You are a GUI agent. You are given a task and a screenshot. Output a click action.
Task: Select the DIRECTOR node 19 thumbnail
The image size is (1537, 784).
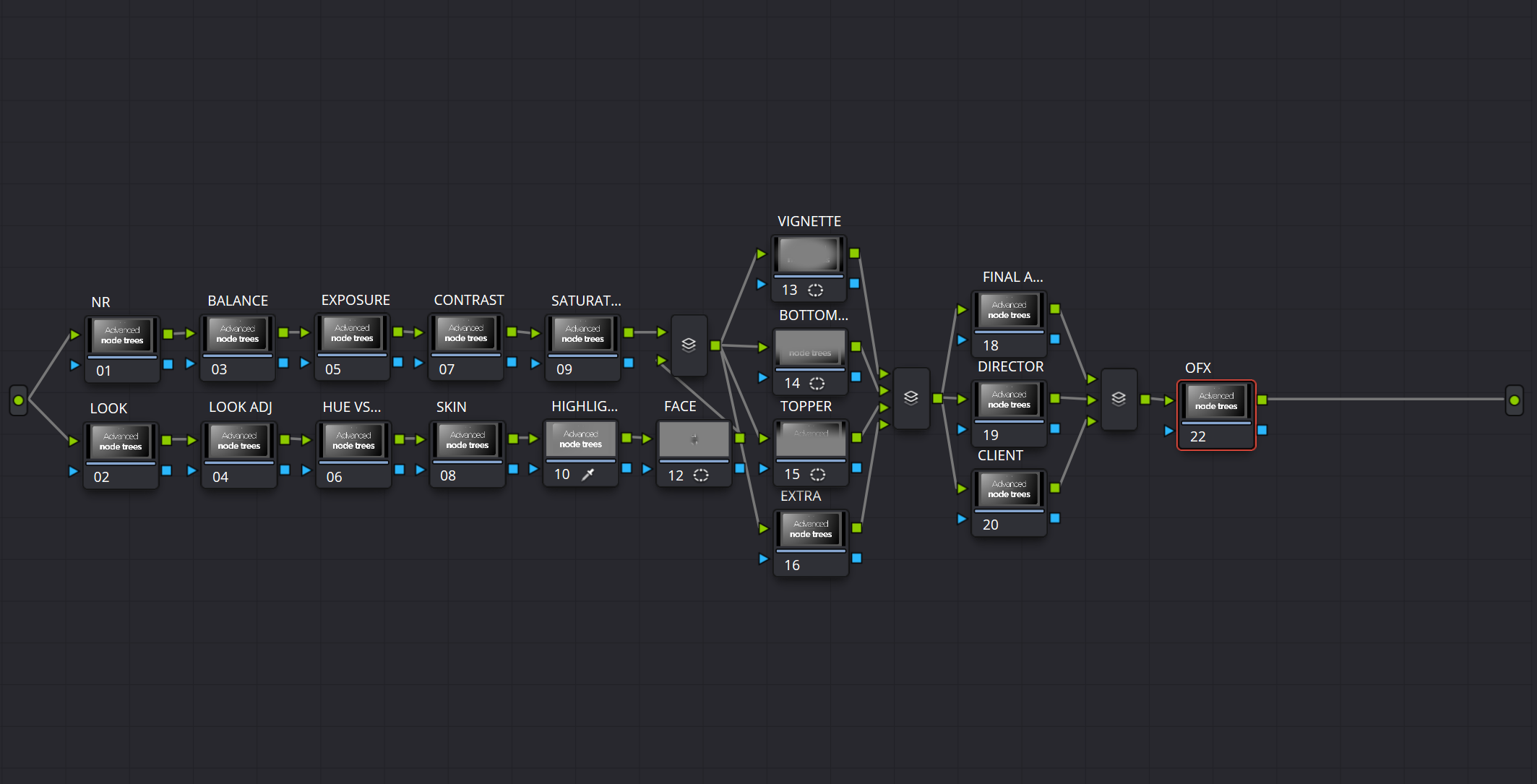tap(1008, 399)
